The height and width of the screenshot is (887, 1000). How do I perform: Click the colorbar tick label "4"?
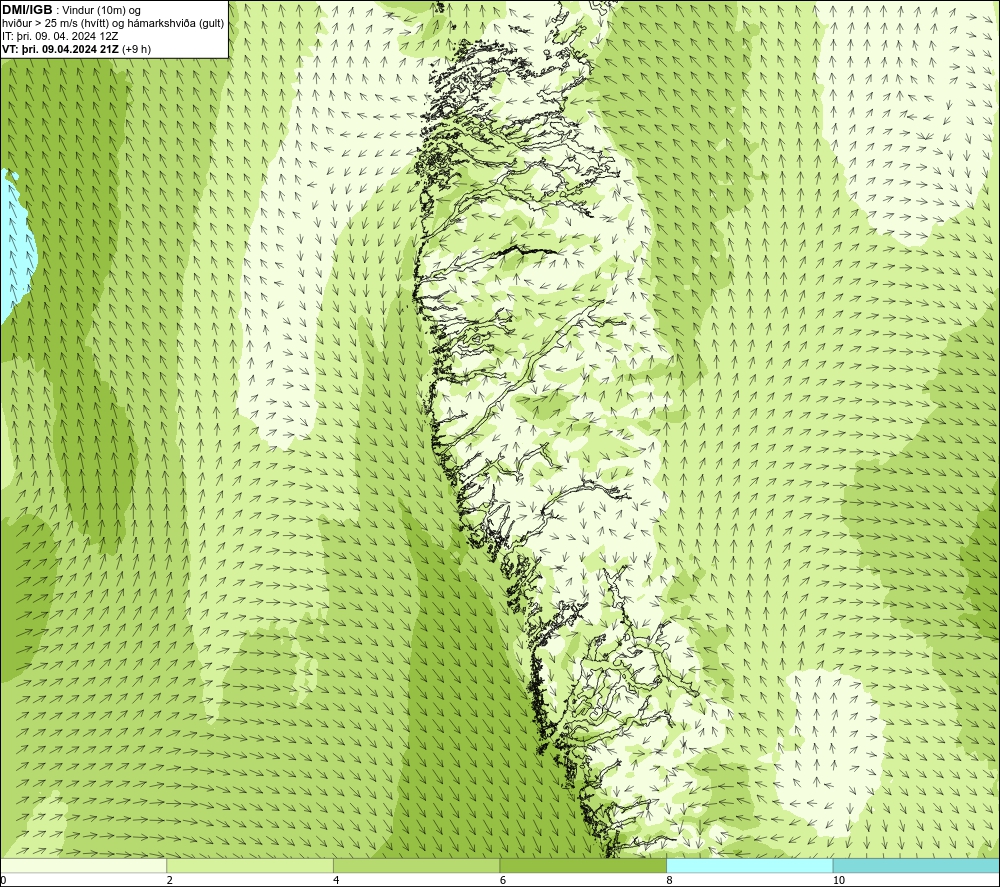pos(336,880)
